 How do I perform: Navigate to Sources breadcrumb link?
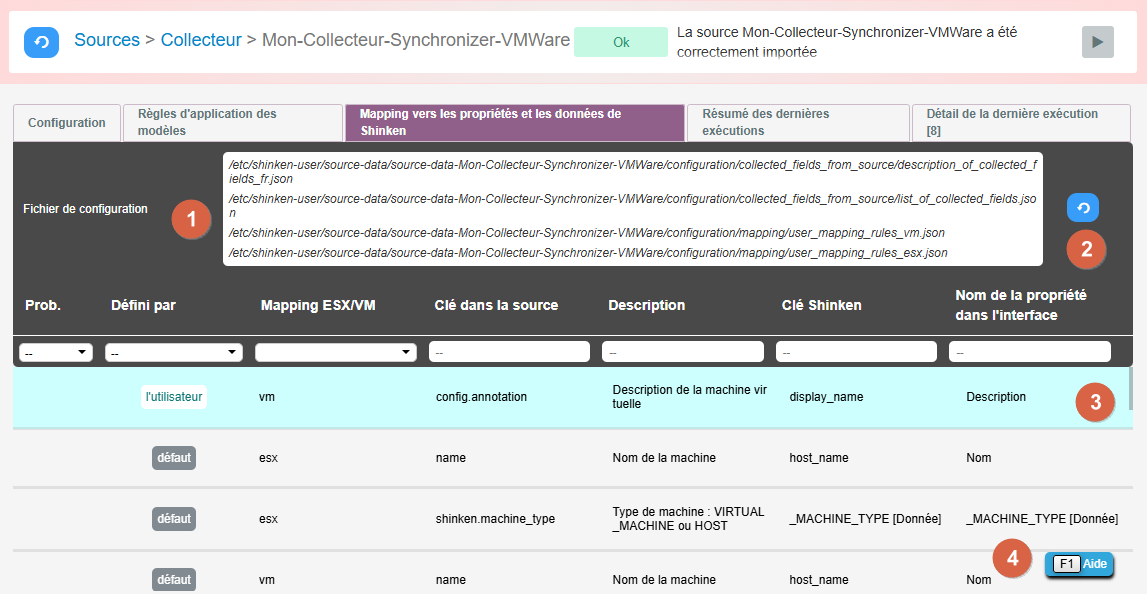[x=107, y=40]
